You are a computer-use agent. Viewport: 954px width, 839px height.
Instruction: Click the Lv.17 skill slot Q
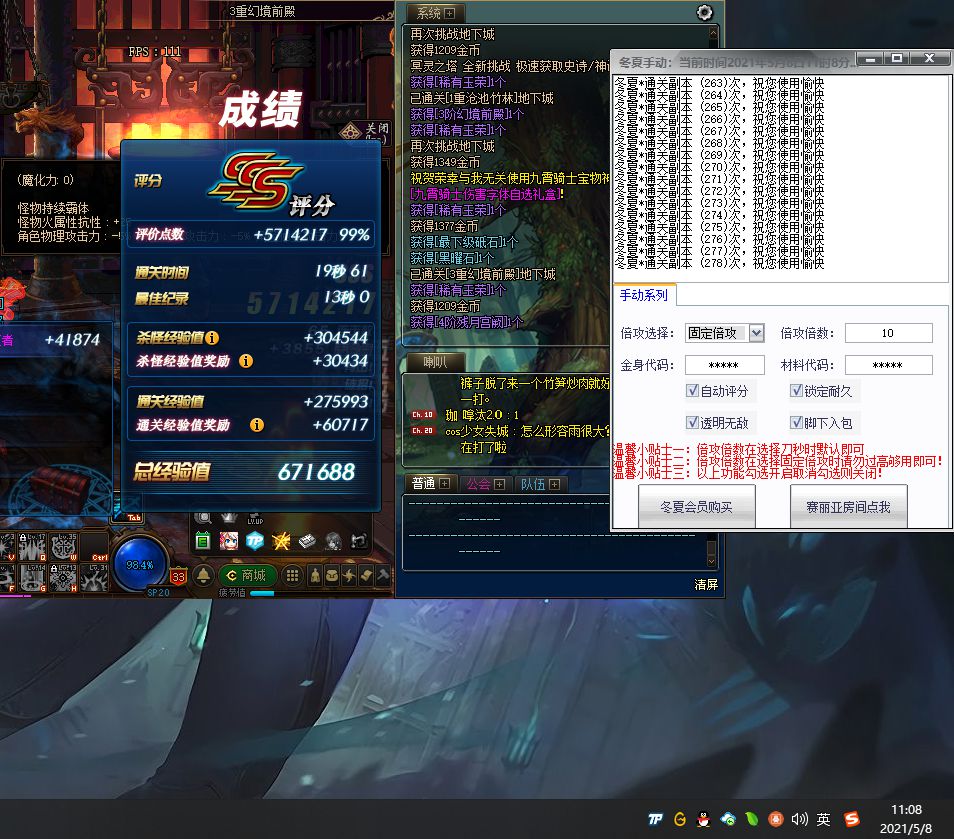[x=32, y=546]
